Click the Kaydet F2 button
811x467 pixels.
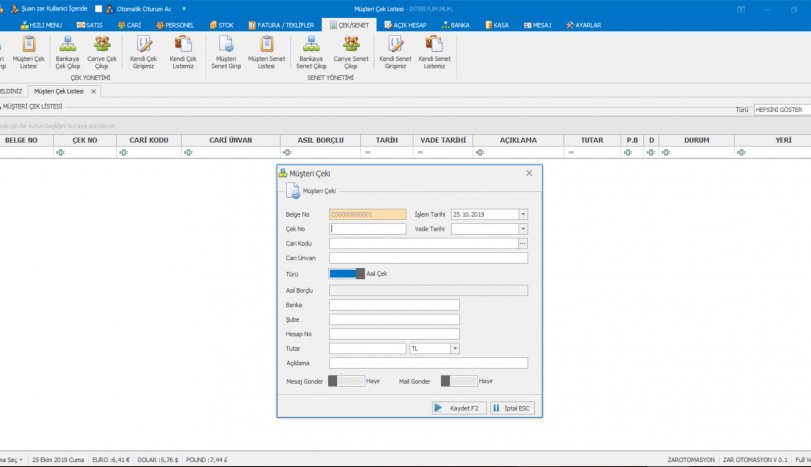[x=458, y=408]
